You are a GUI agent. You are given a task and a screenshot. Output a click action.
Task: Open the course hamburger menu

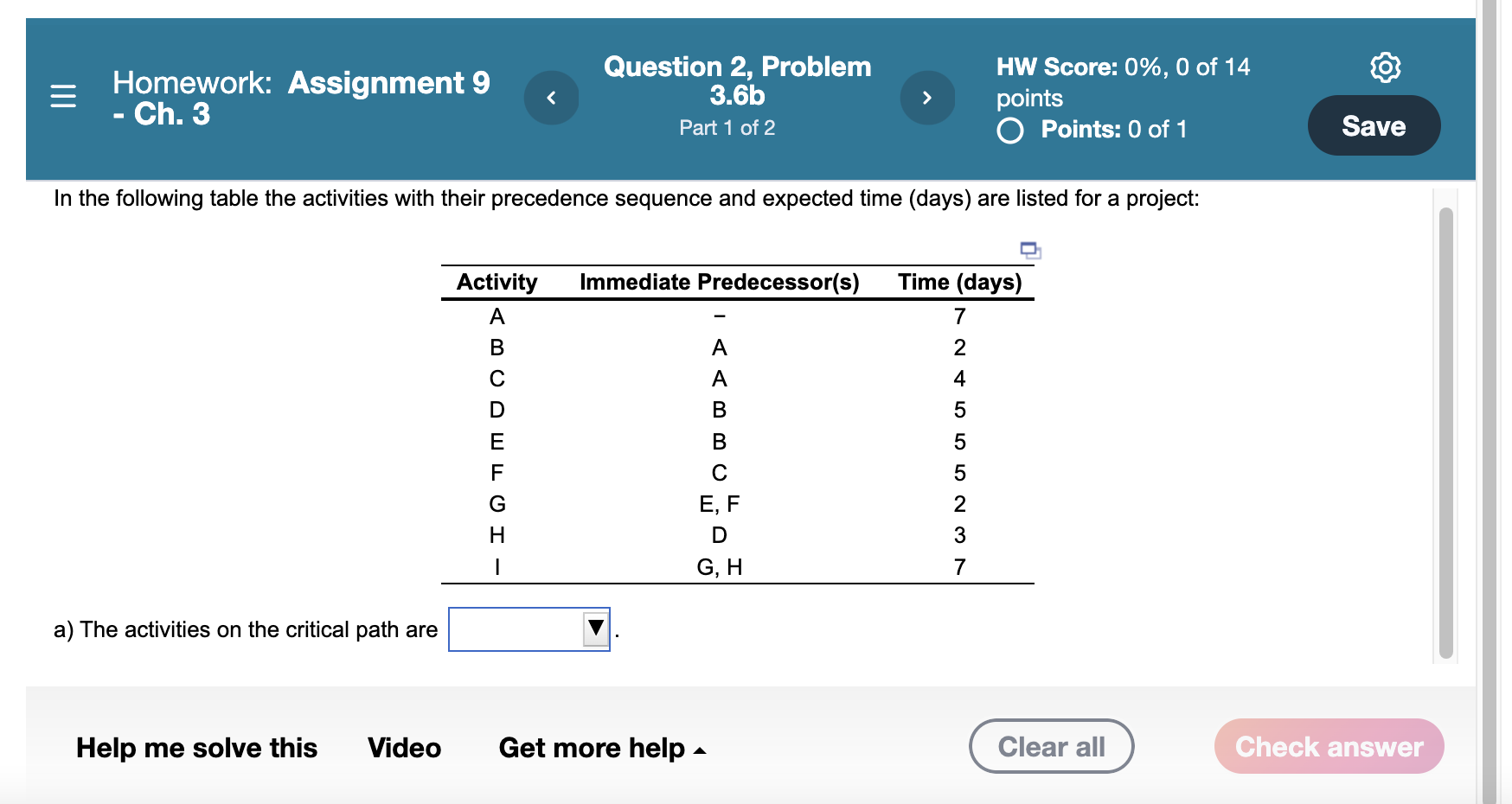point(63,98)
